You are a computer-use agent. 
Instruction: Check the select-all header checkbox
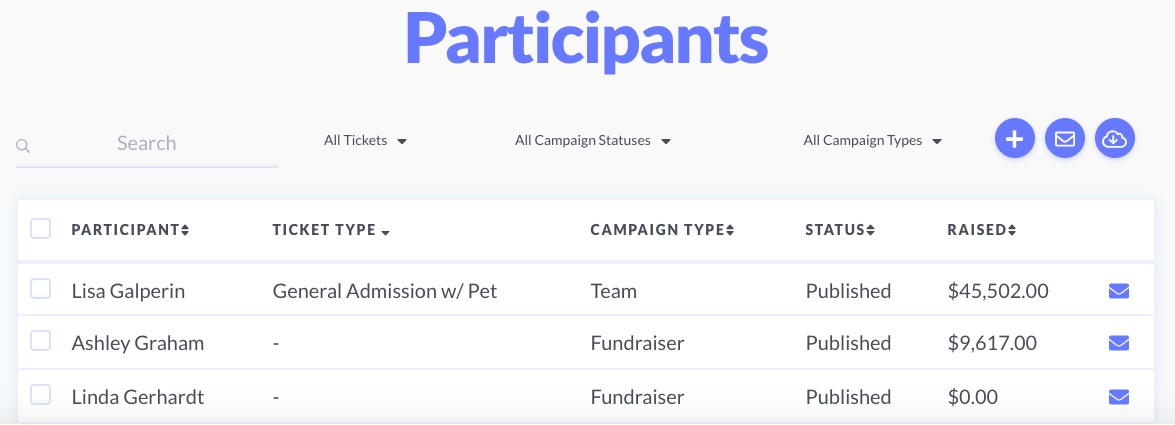point(40,229)
